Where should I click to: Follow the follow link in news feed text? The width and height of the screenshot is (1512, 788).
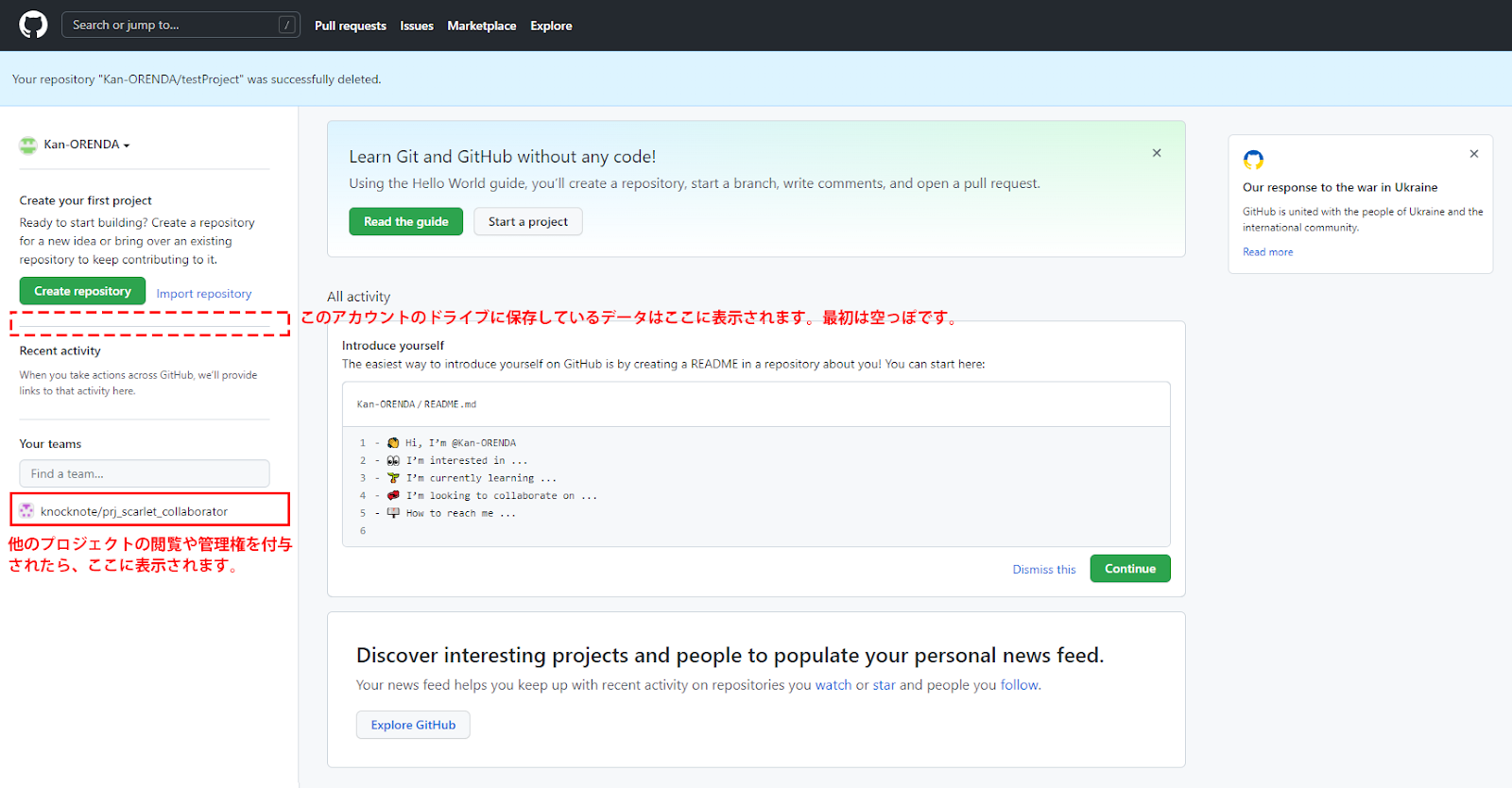click(x=1020, y=685)
